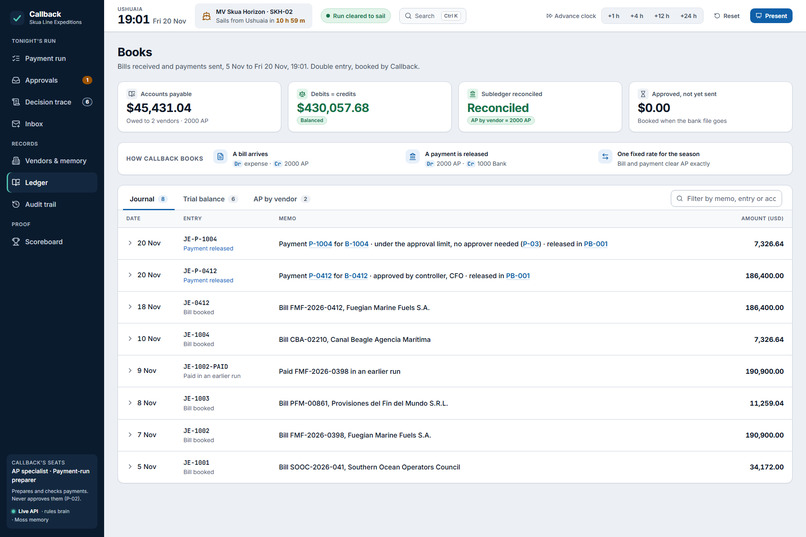Open the Scoreboard page
806x537 pixels.
(x=51, y=242)
